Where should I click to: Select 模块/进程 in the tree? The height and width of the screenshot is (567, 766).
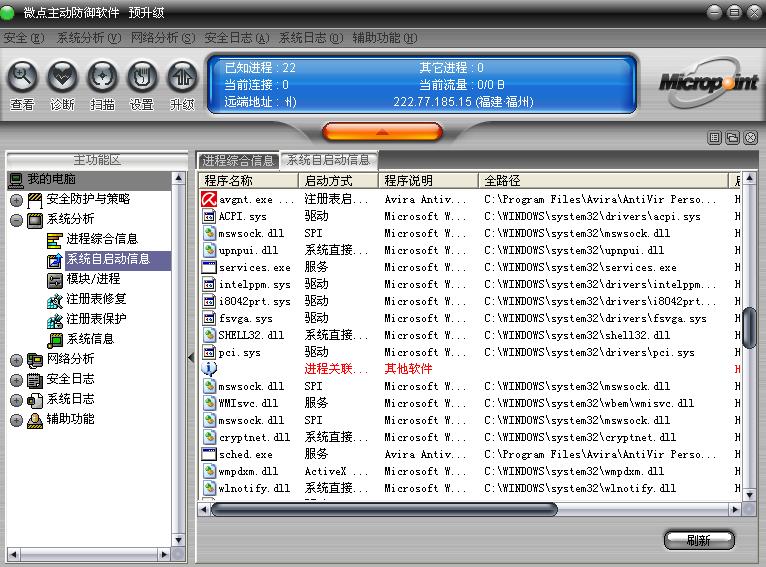coord(93,279)
